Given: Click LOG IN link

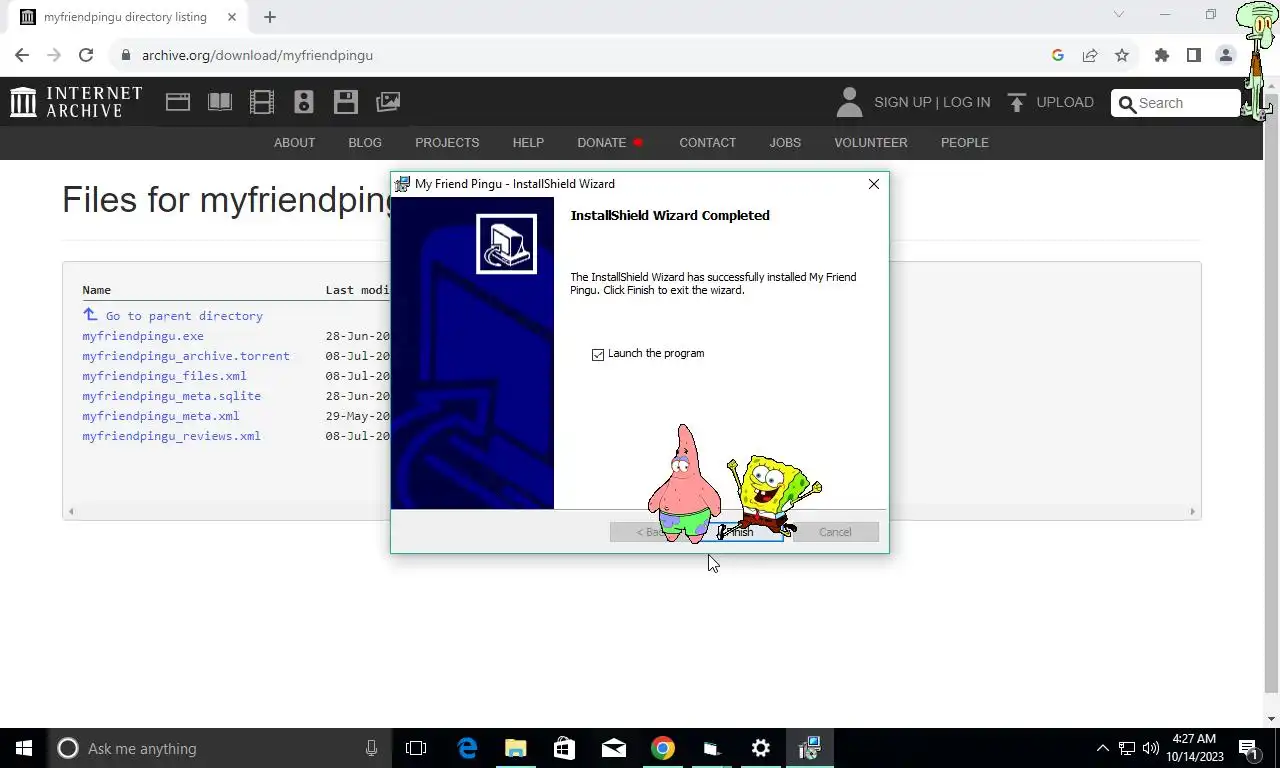Looking at the screenshot, I should click(x=966, y=102).
